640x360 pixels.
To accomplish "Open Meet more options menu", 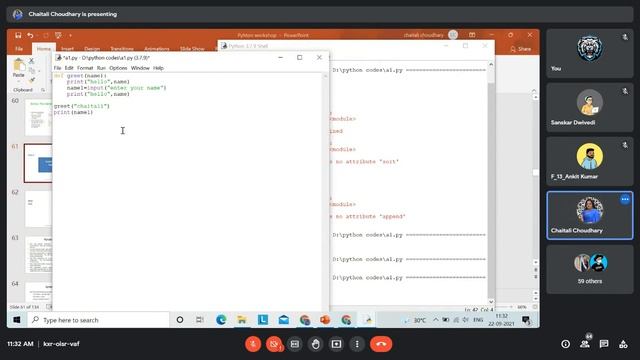I will [357, 344].
